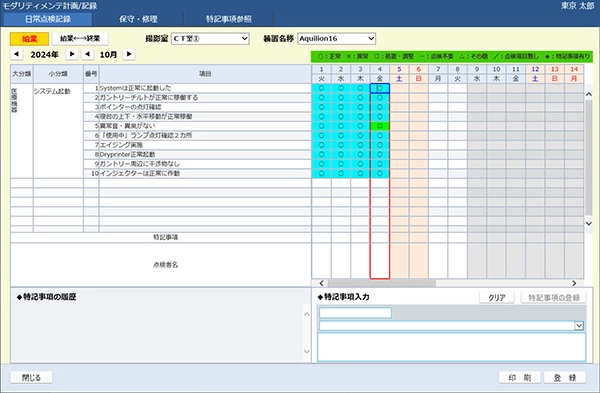Go to next year arrow

point(72,54)
